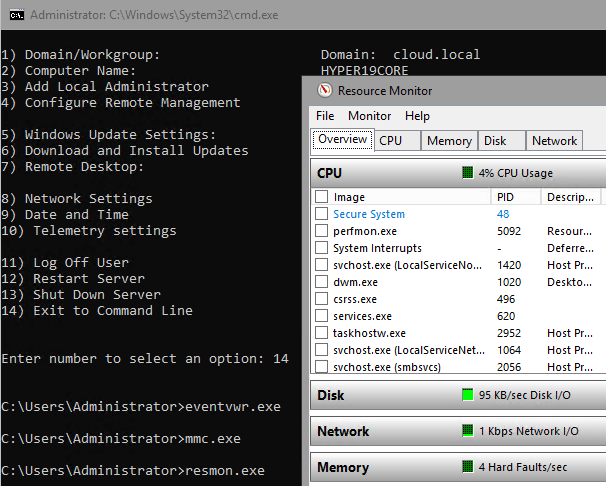Click the CPU usage green indicator
606x486 pixels.
[x=468, y=173]
